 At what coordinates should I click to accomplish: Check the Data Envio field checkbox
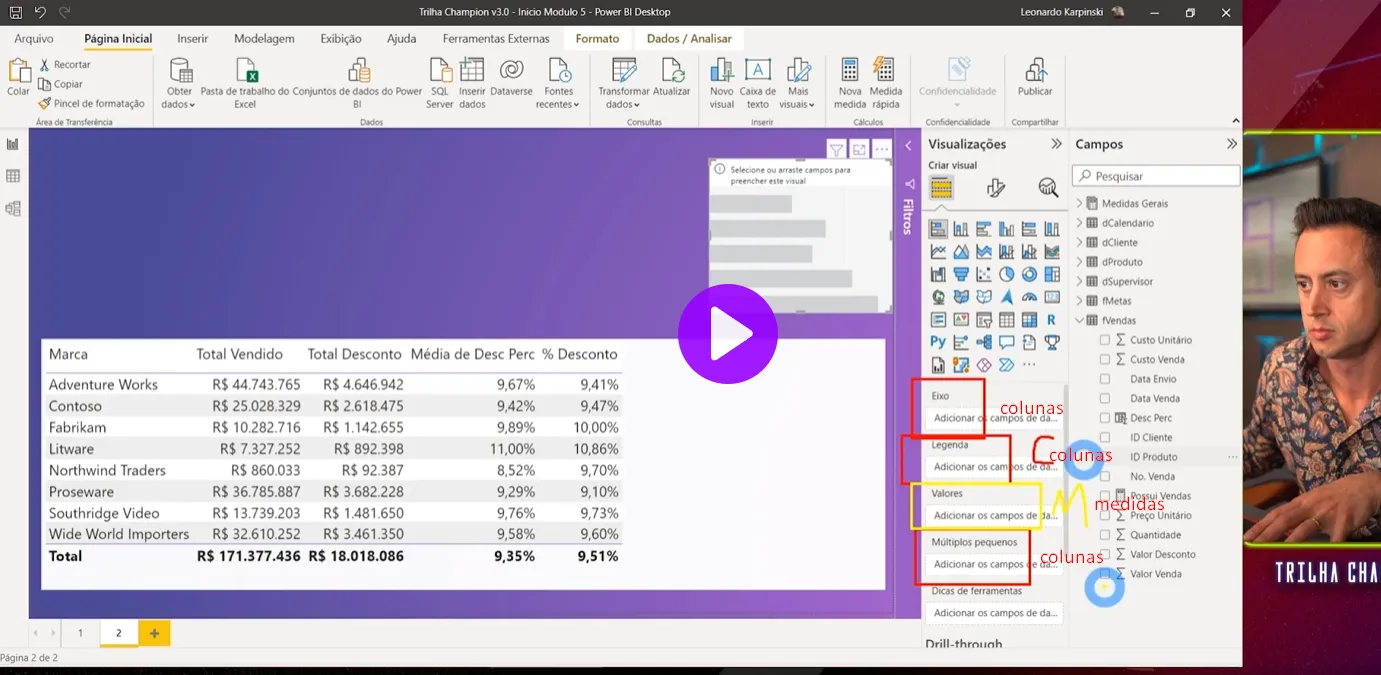click(x=1105, y=379)
